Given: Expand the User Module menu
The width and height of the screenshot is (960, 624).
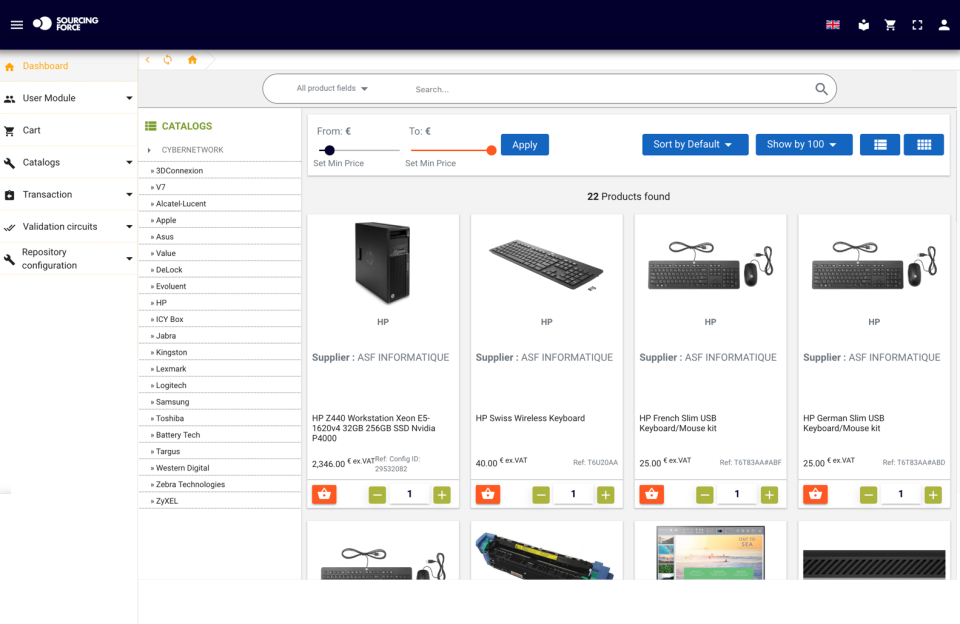Looking at the screenshot, I should 69,98.
